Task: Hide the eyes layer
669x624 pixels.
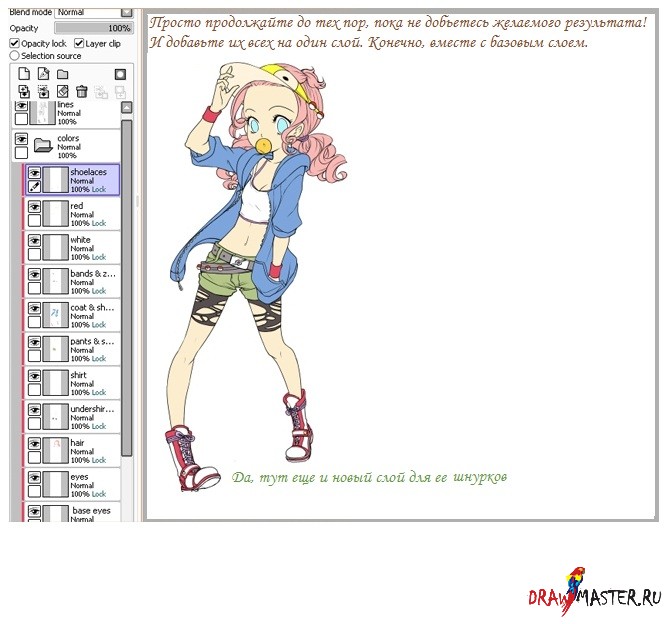Action: tap(35, 477)
